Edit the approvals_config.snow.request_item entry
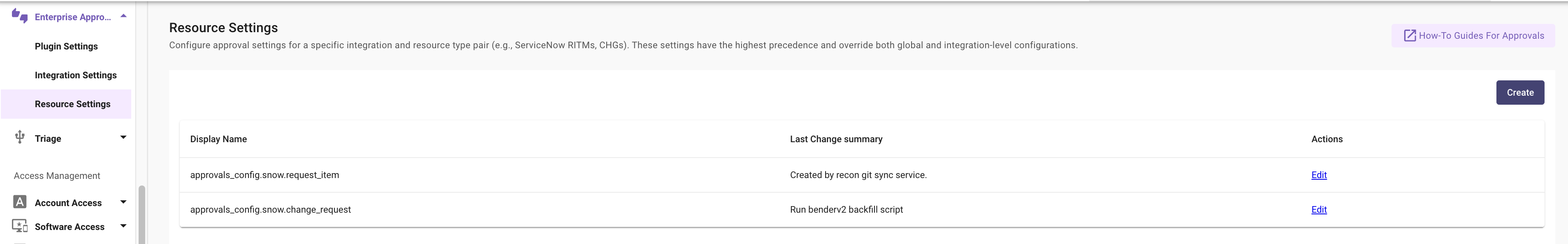Image resolution: width=1568 pixels, height=244 pixels. (x=1318, y=175)
